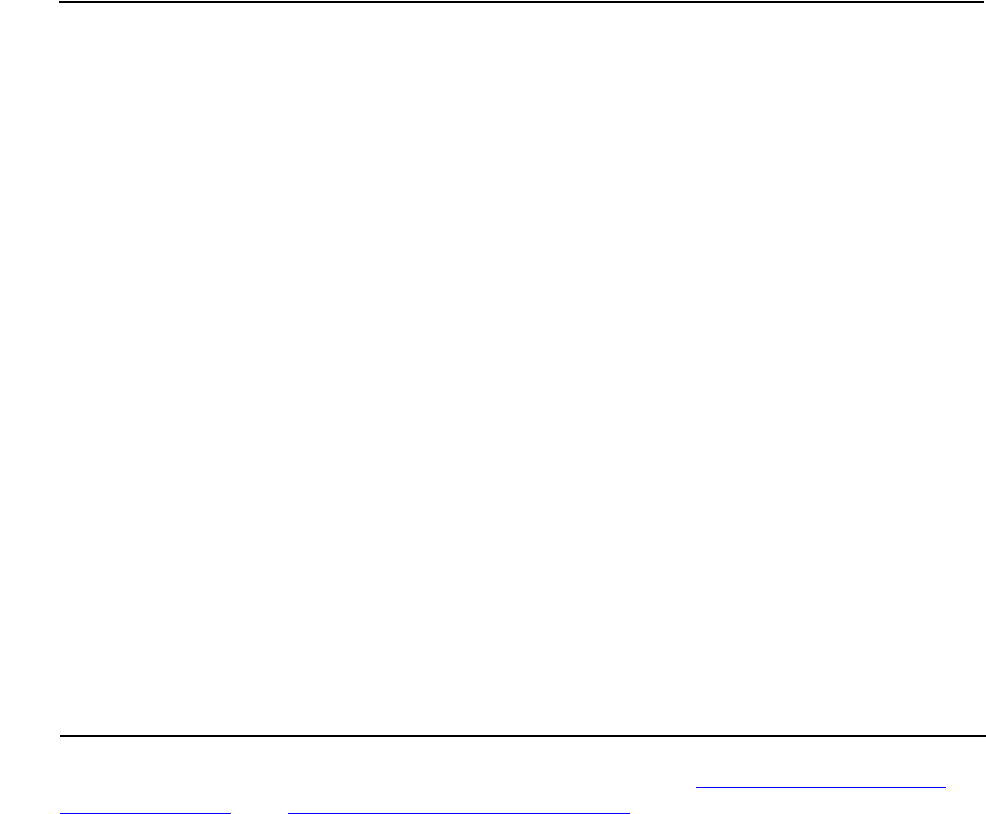Viewport: 986px width, 814px height.
Task: Click the blank content area between dividers
Action: [x=520, y=369]
